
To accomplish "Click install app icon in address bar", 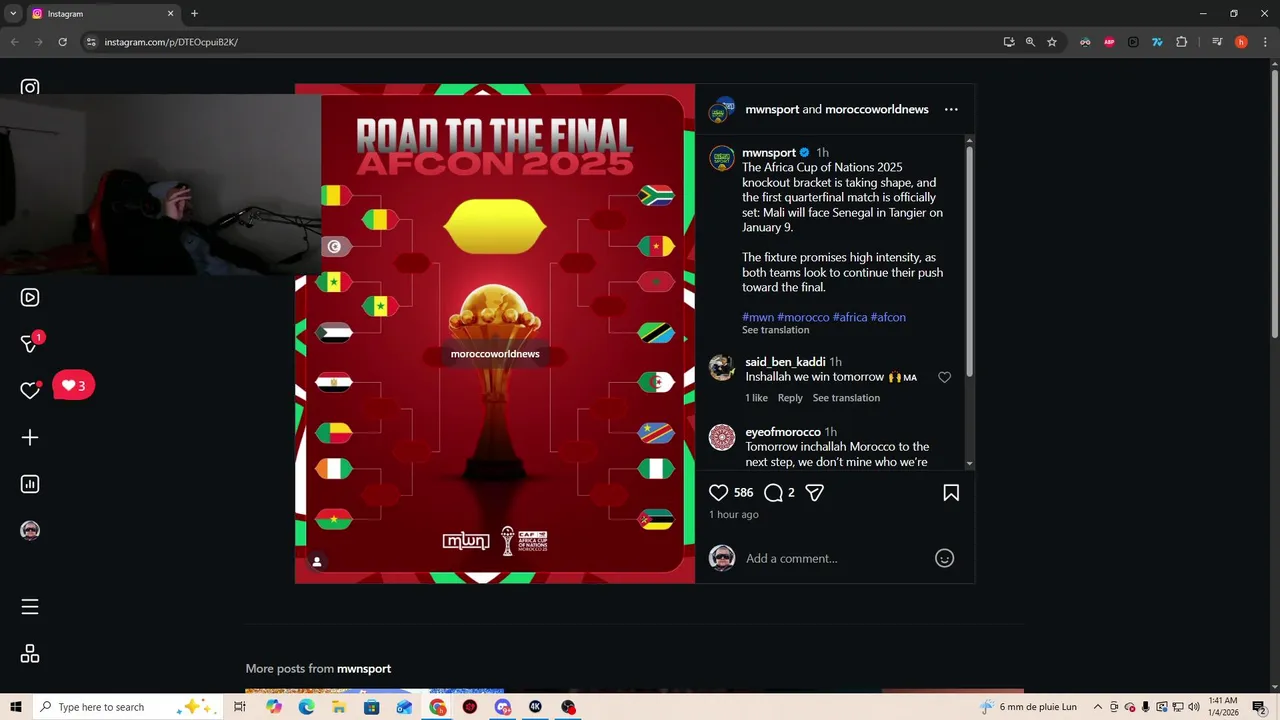I will point(1009,42).
